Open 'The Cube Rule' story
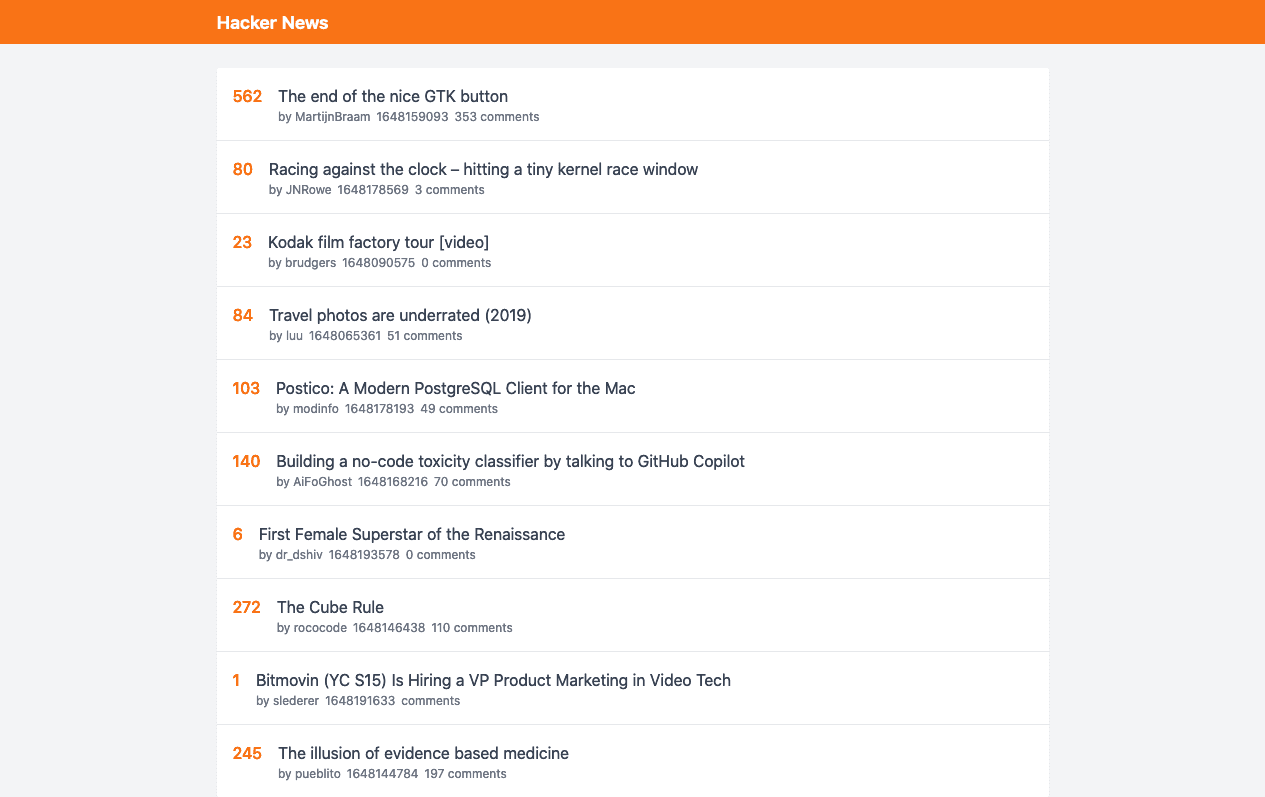Viewport: 1265px width, 797px height. [x=330, y=607]
